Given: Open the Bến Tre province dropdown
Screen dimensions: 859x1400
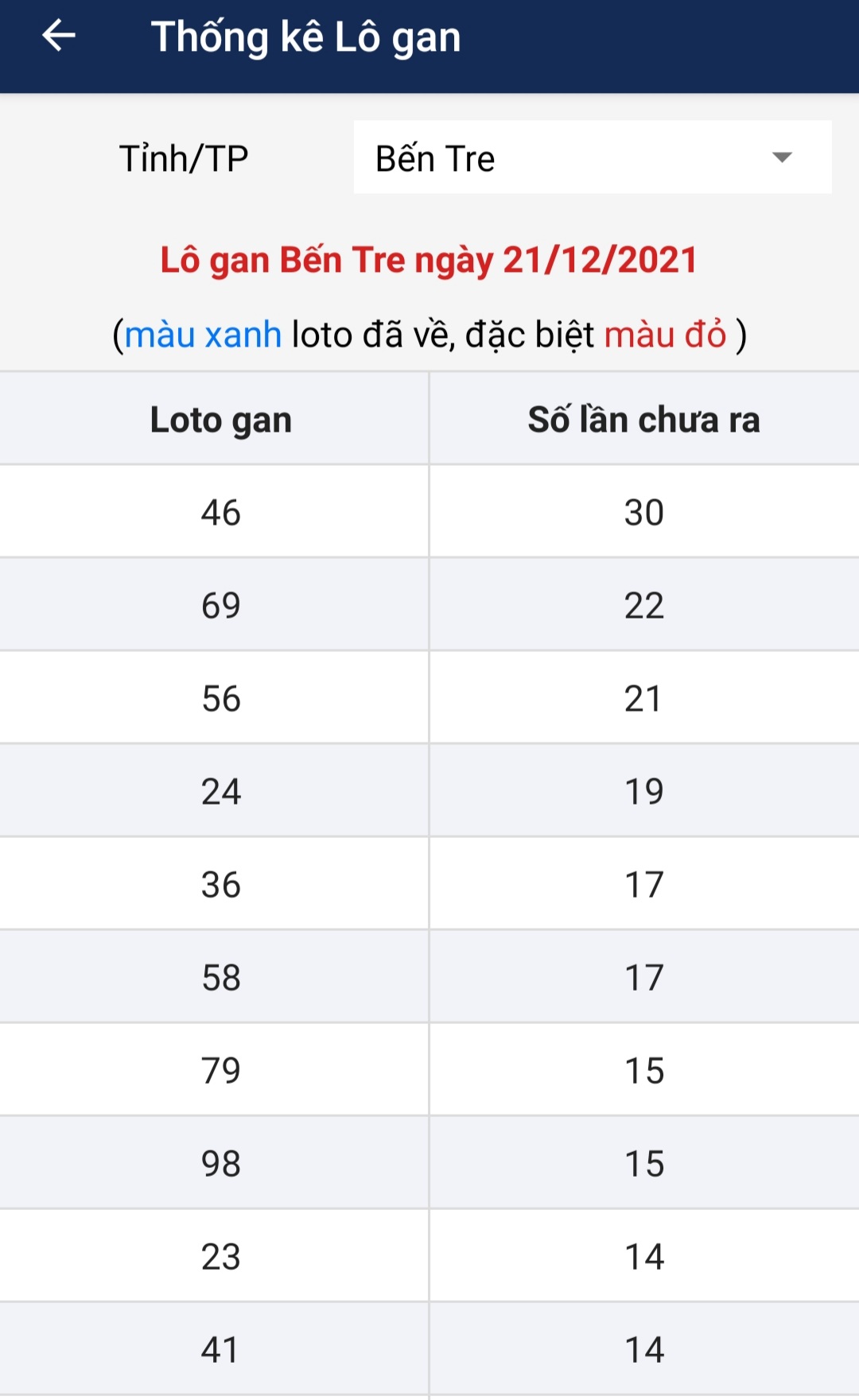Looking at the screenshot, I should (x=592, y=157).
